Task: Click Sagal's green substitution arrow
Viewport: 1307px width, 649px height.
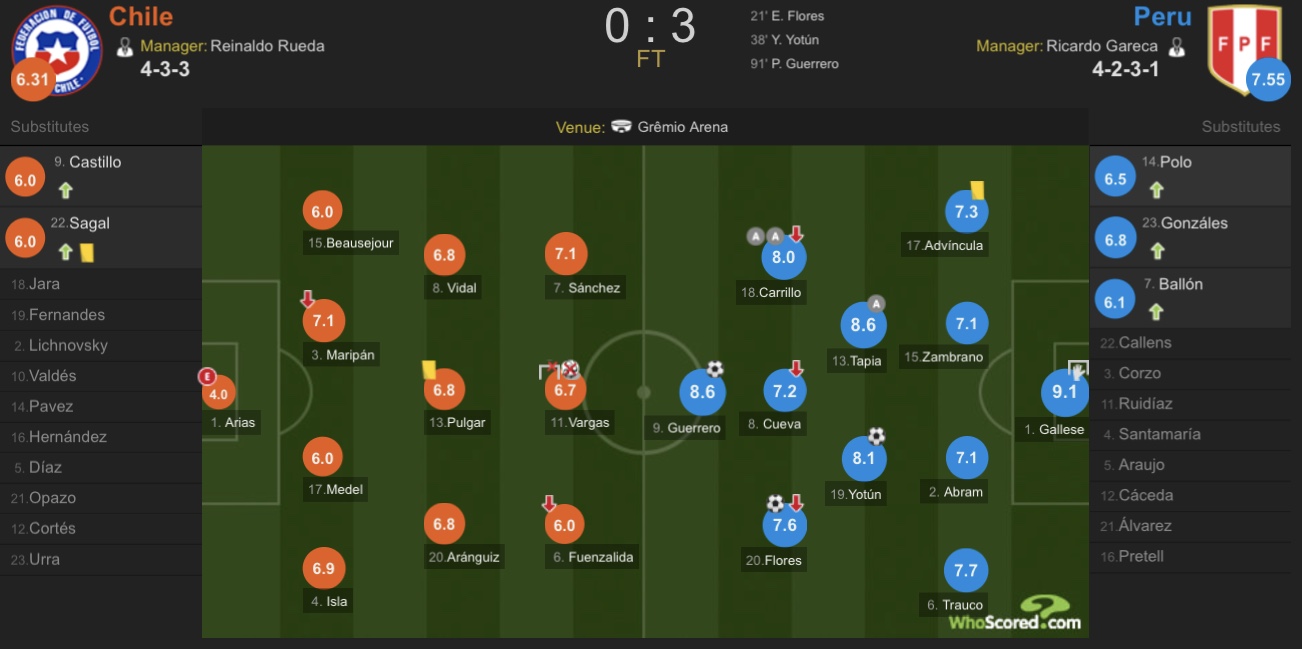Action: (66, 252)
